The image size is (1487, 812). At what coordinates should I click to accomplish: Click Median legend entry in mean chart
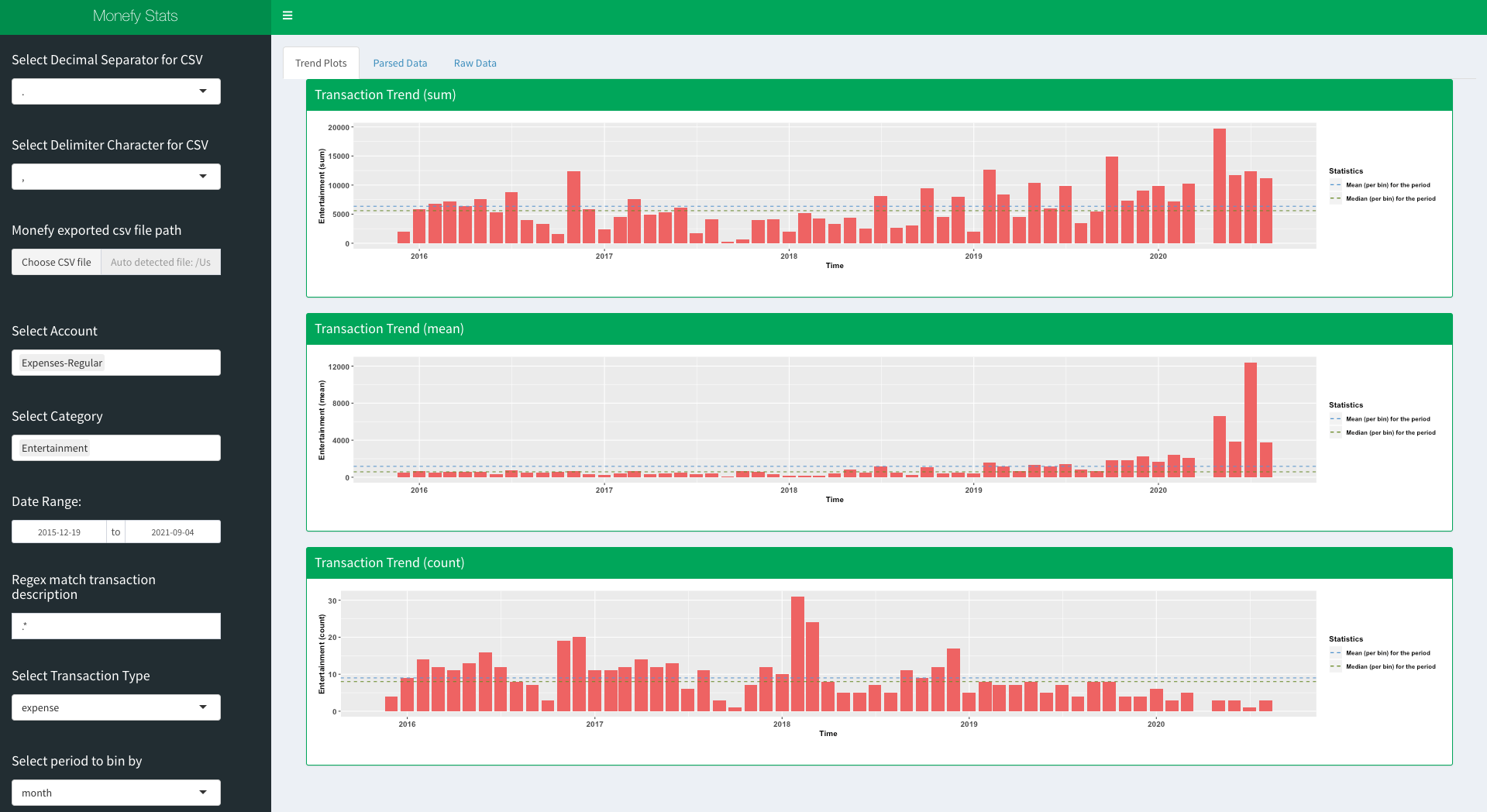tap(1382, 432)
